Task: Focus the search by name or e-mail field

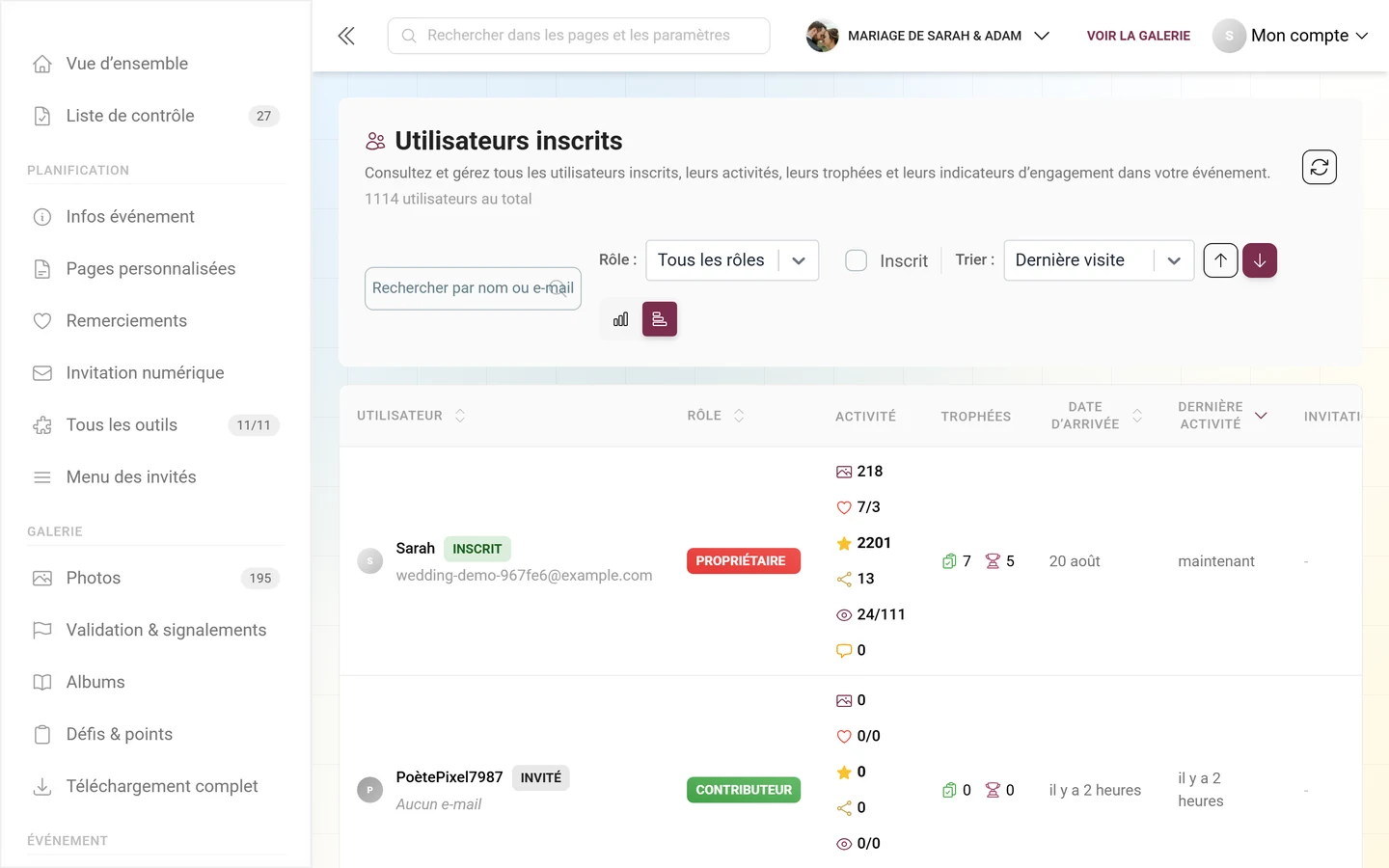Action: (473, 288)
